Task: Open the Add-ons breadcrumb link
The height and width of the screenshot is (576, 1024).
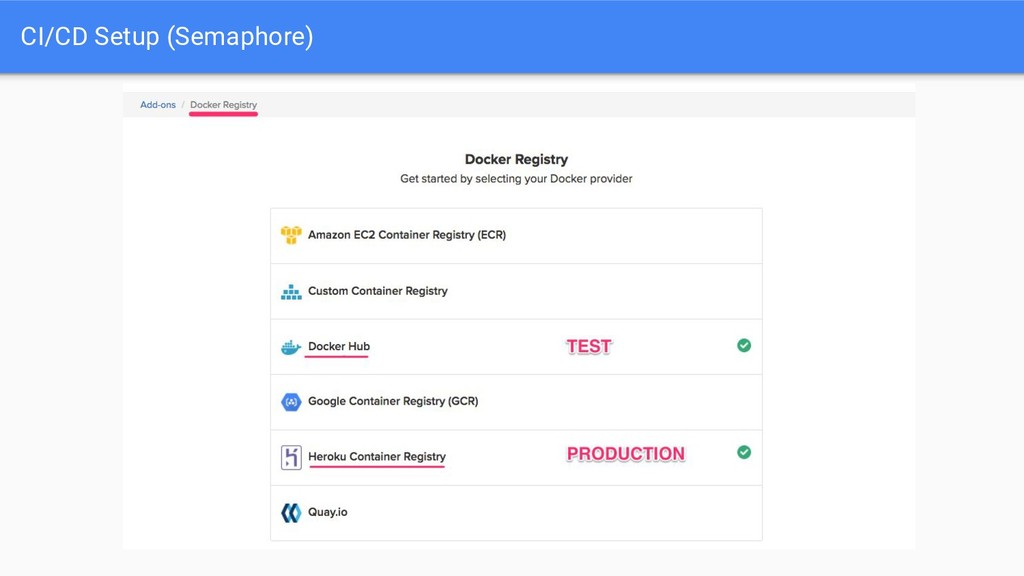Action: (x=158, y=104)
